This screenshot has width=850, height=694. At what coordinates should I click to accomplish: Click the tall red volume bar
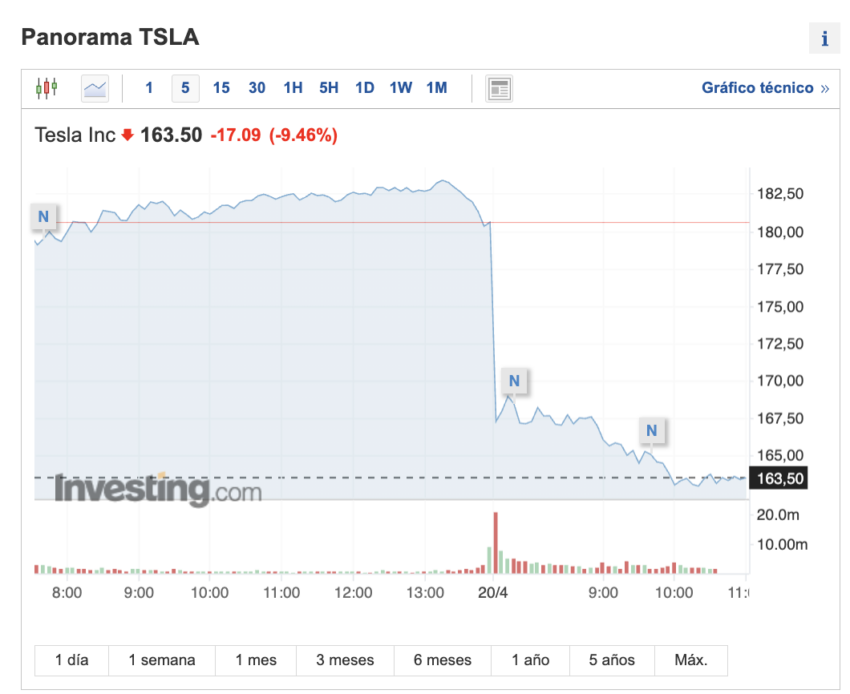point(495,543)
